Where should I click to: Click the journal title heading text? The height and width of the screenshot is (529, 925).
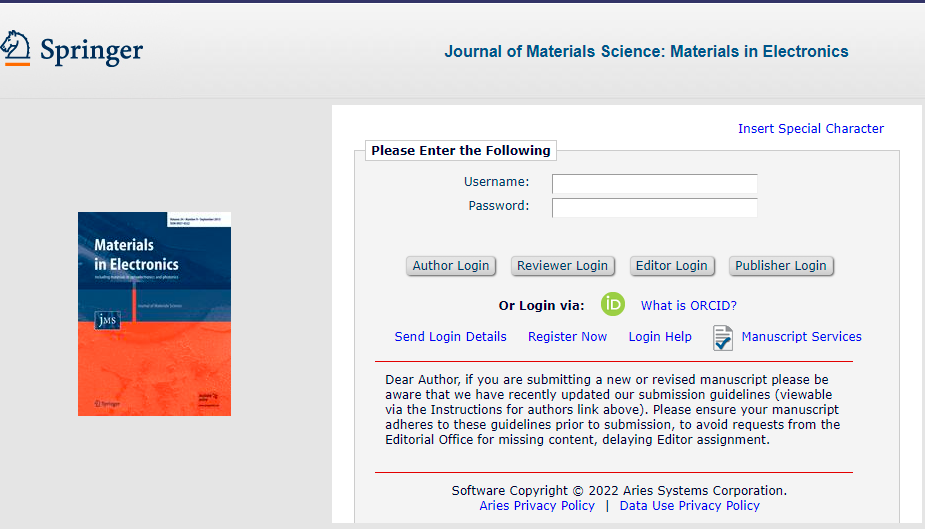click(x=646, y=52)
